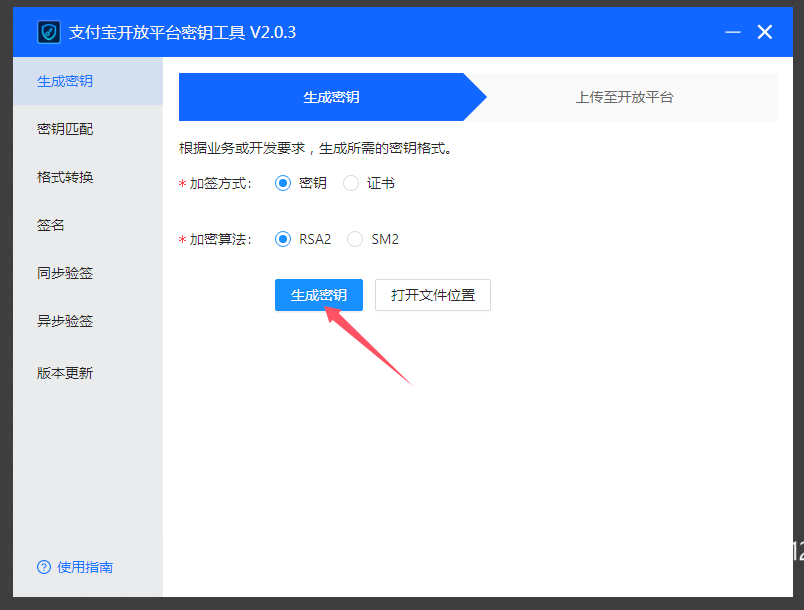Minimize the key tool window
This screenshot has height=610, width=804.
pyautogui.click(x=733, y=32)
